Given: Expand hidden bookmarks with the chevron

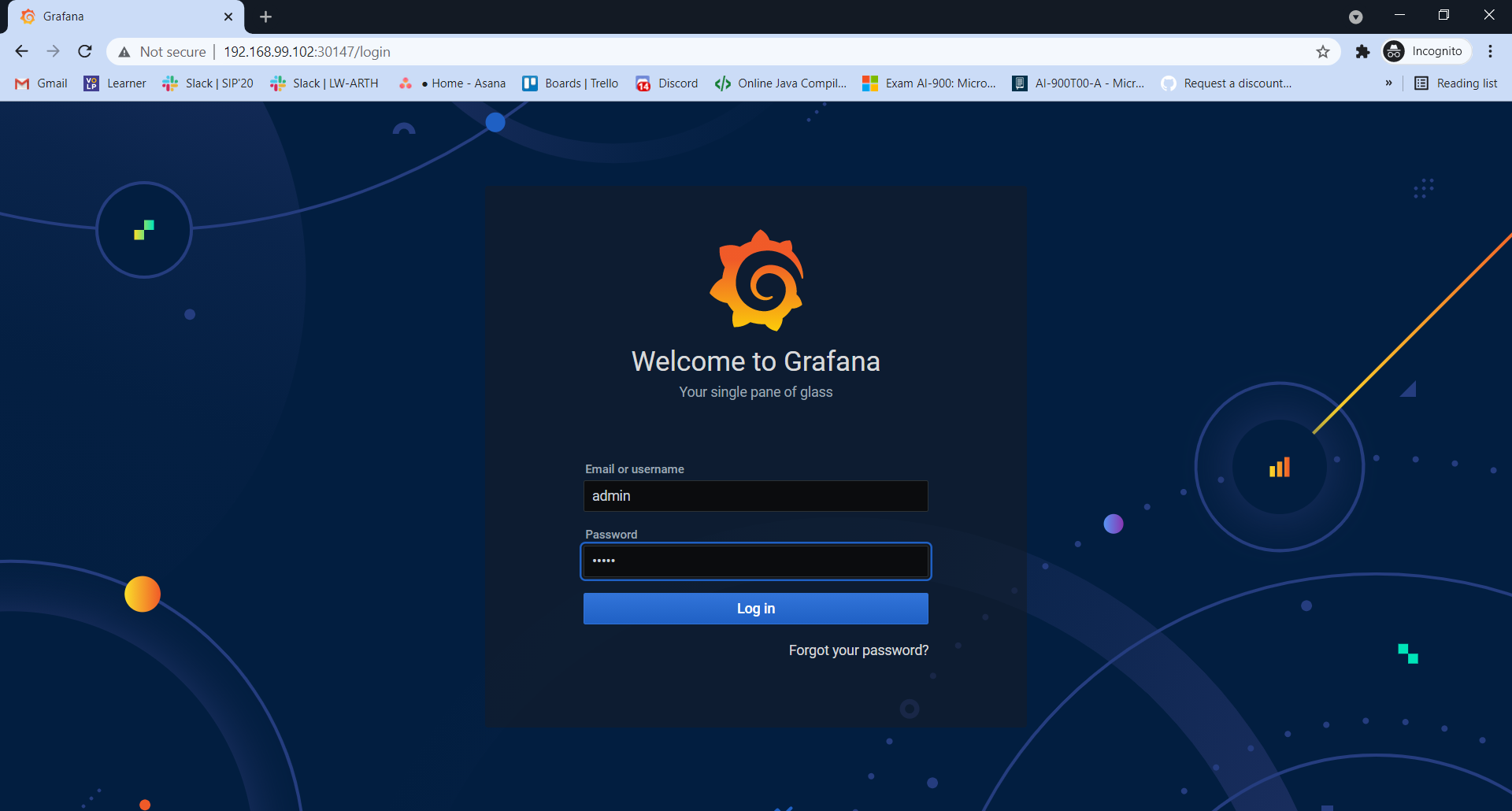Looking at the screenshot, I should coord(1389,83).
